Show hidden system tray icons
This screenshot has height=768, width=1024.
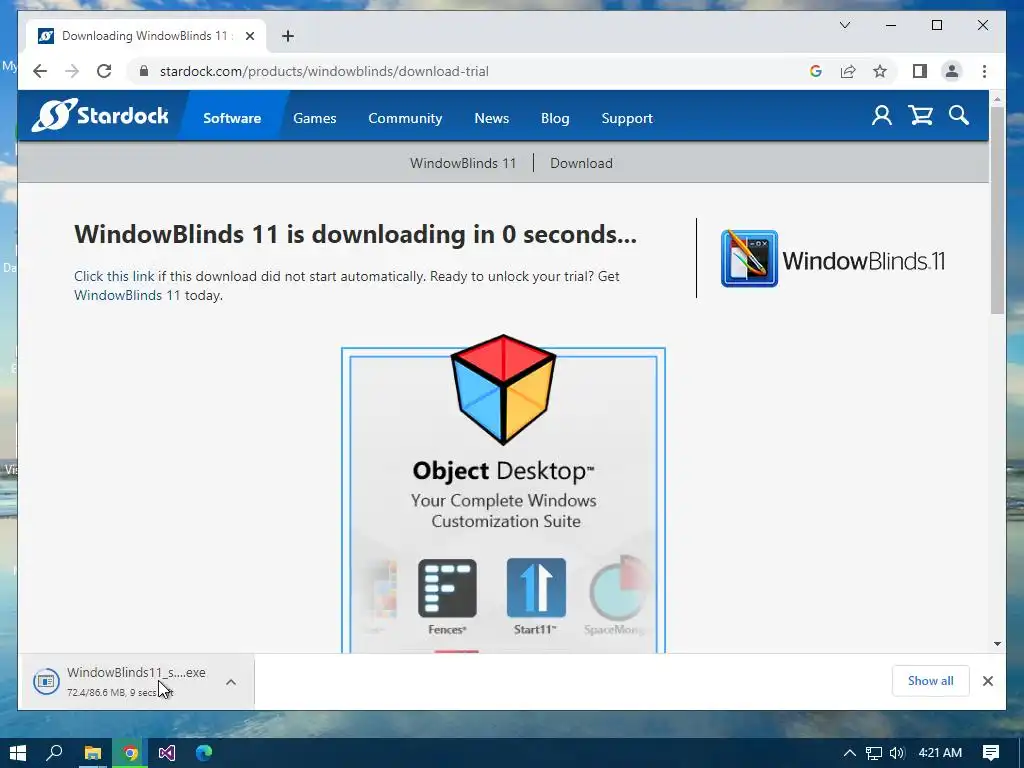click(849, 753)
